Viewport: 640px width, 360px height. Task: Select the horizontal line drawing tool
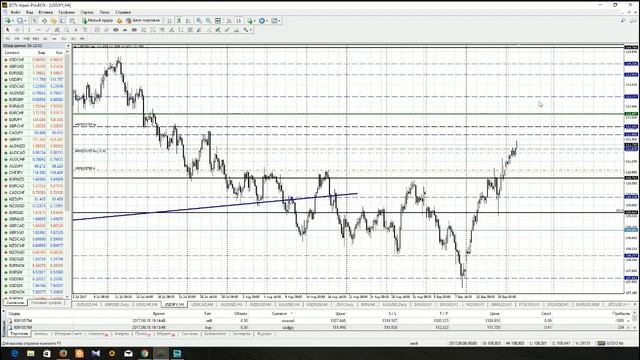click(x=38, y=30)
